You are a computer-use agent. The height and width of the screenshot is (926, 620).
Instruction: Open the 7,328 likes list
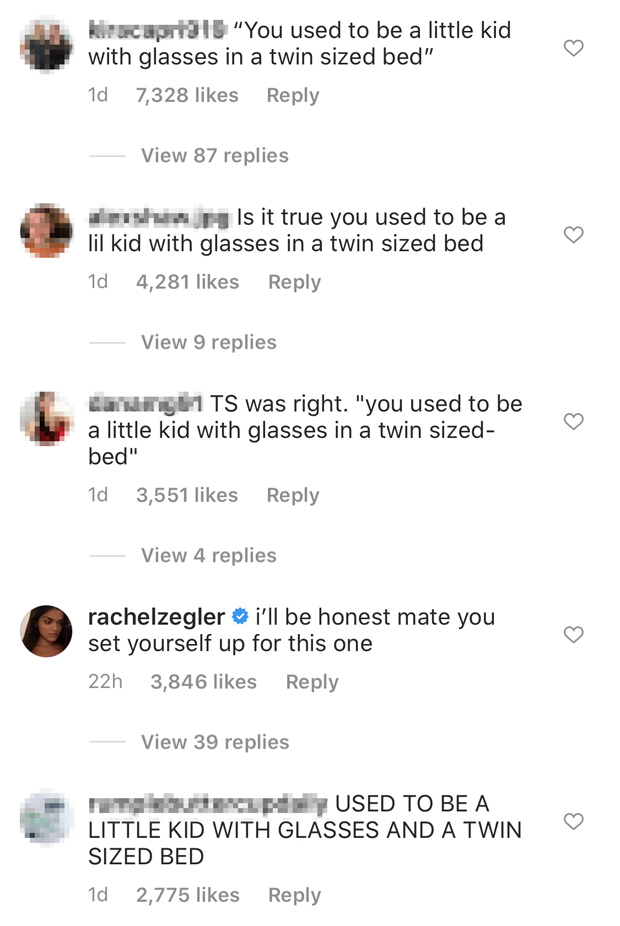tap(187, 96)
